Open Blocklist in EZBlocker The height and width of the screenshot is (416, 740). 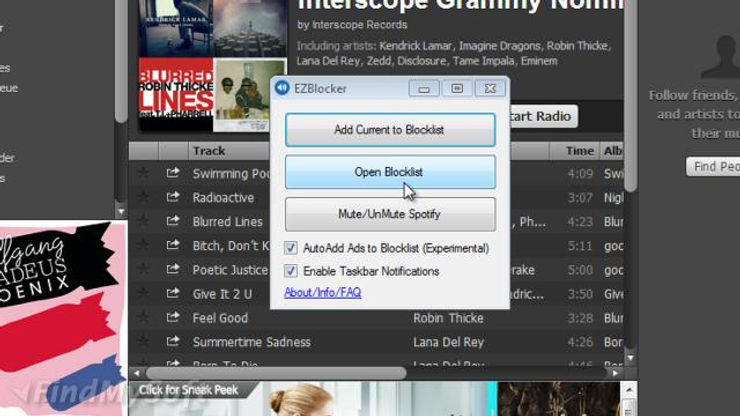[x=390, y=172]
